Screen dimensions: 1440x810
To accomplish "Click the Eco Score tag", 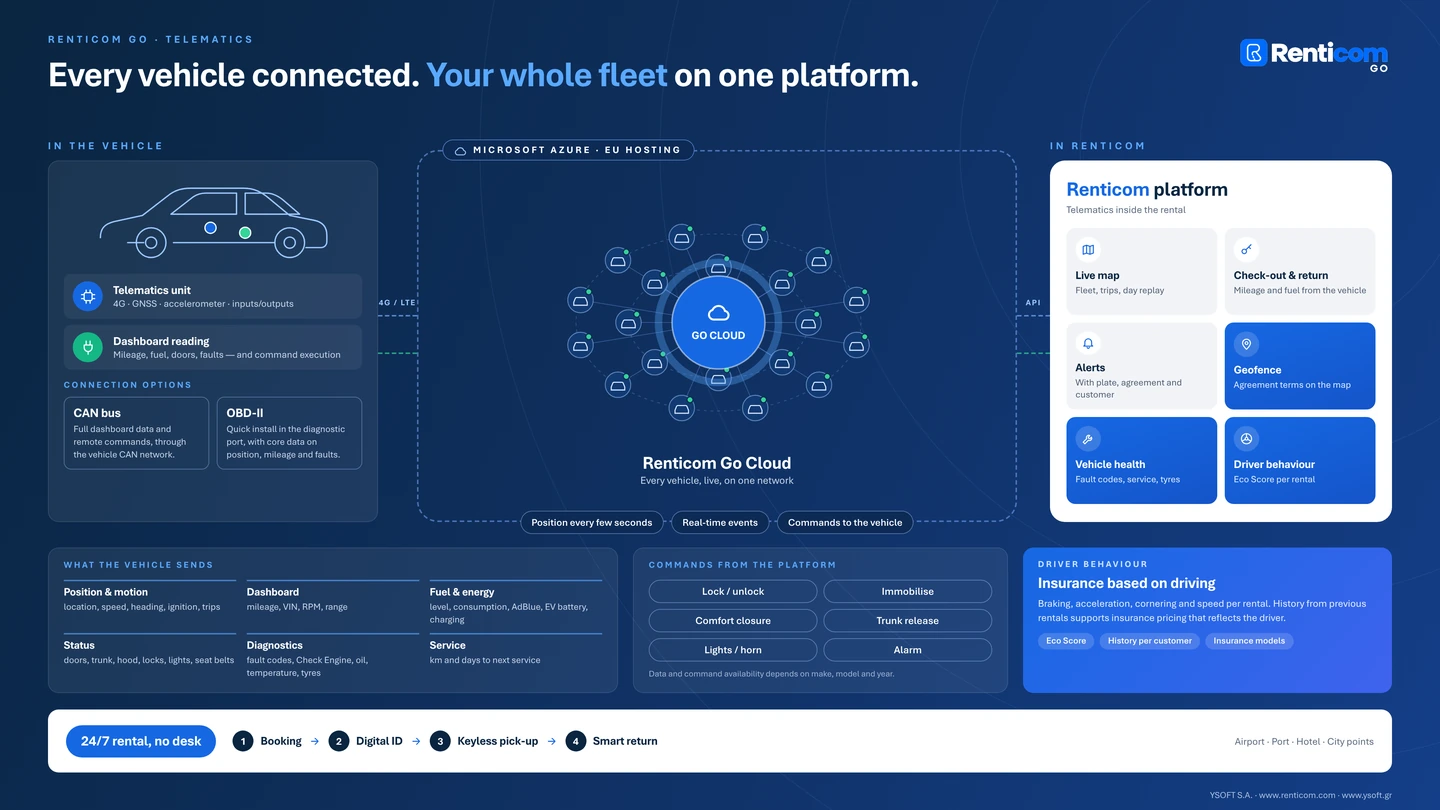I will tap(1066, 641).
